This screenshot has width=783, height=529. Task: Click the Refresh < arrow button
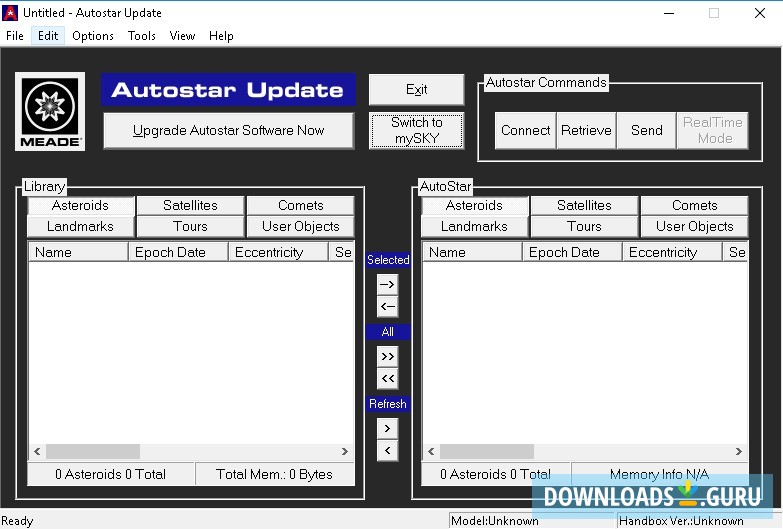click(388, 451)
